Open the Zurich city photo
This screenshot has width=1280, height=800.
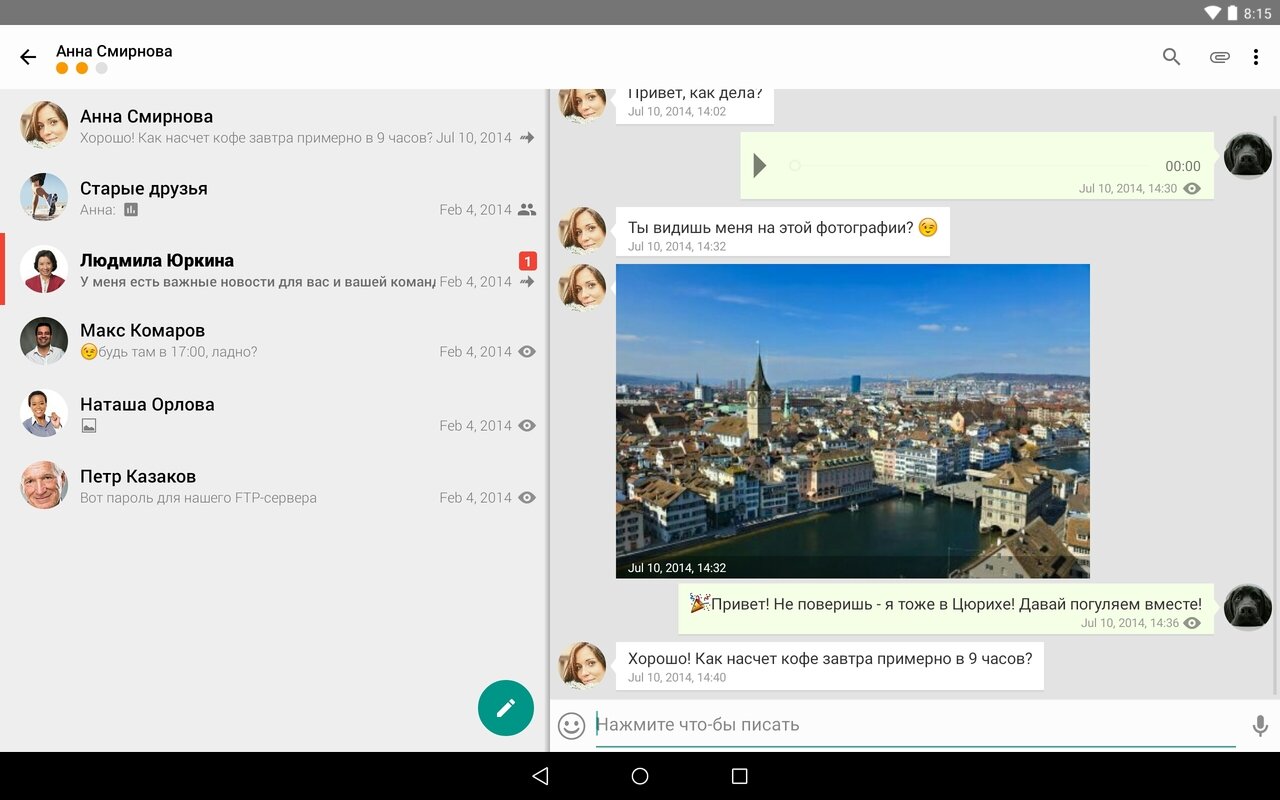click(852, 420)
